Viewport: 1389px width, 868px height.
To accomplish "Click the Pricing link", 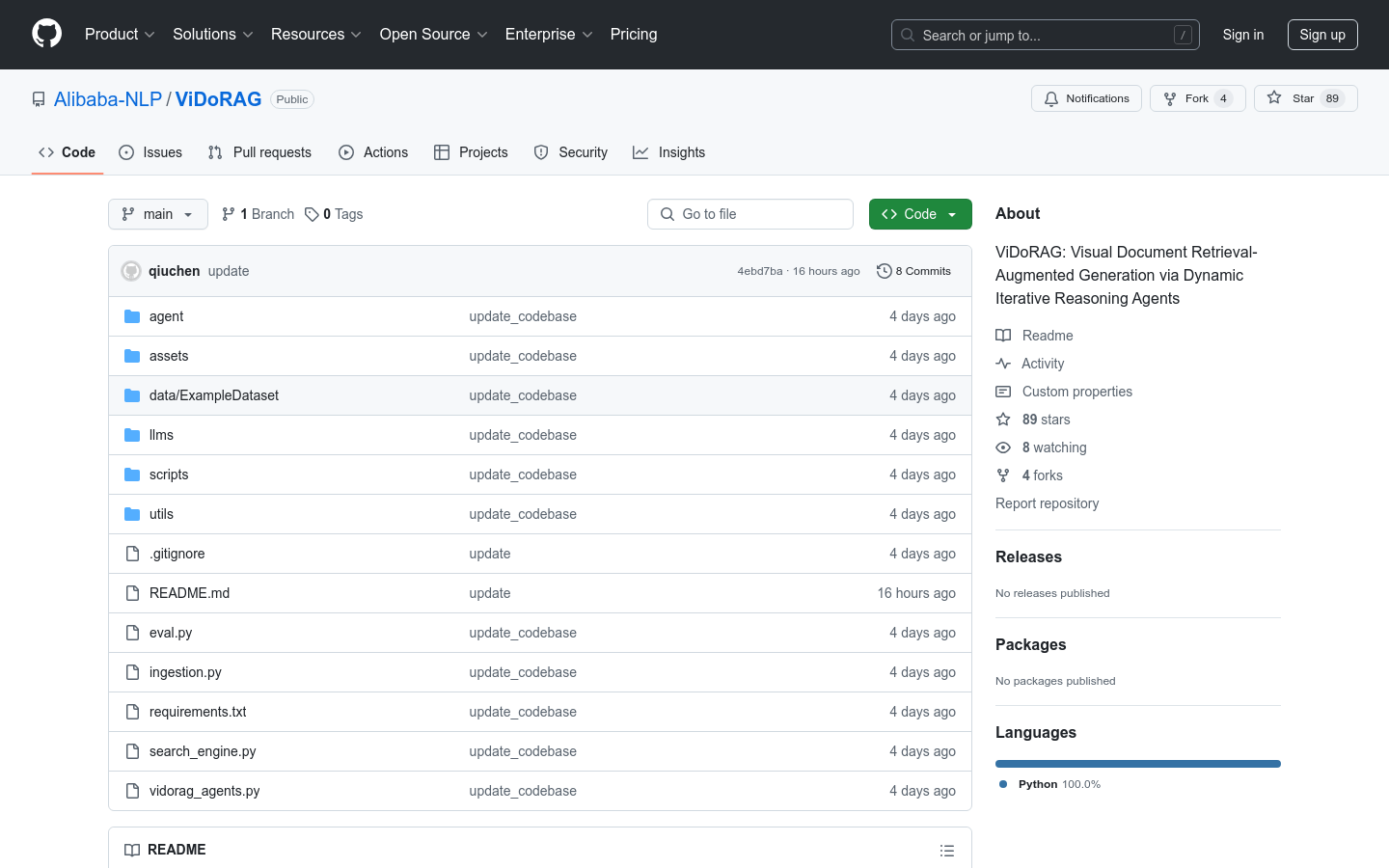I will coord(634,34).
